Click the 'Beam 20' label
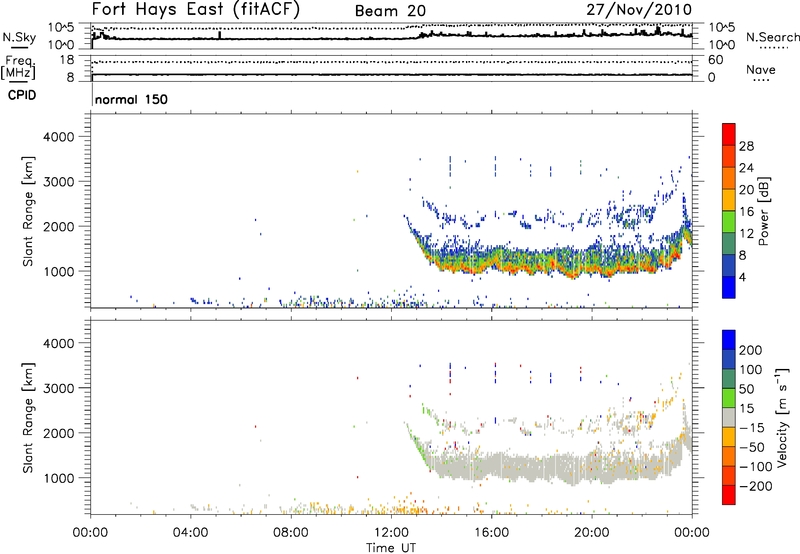The width and height of the screenshot is (800, 554). (390, 11)
